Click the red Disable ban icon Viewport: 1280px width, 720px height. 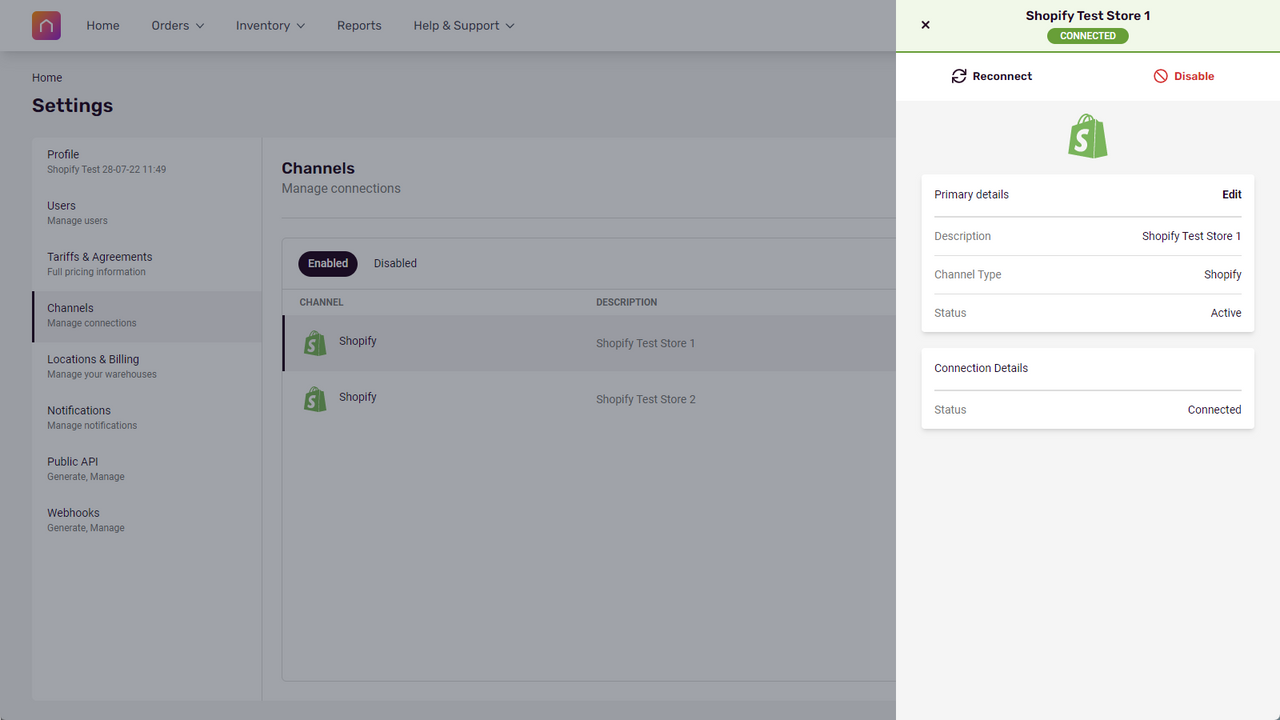[1161, 76]
